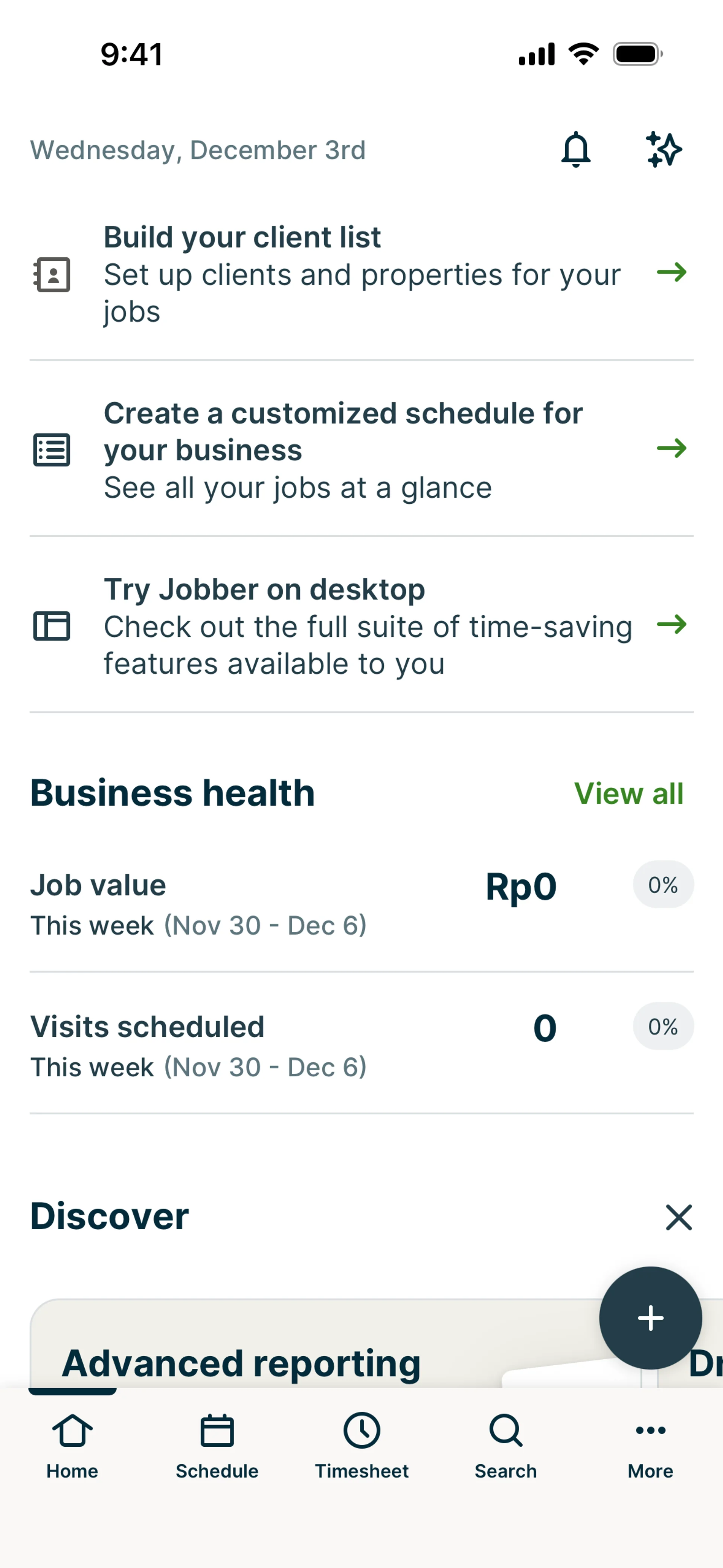Tap the schedule list icon

click(x=52, y=451)
